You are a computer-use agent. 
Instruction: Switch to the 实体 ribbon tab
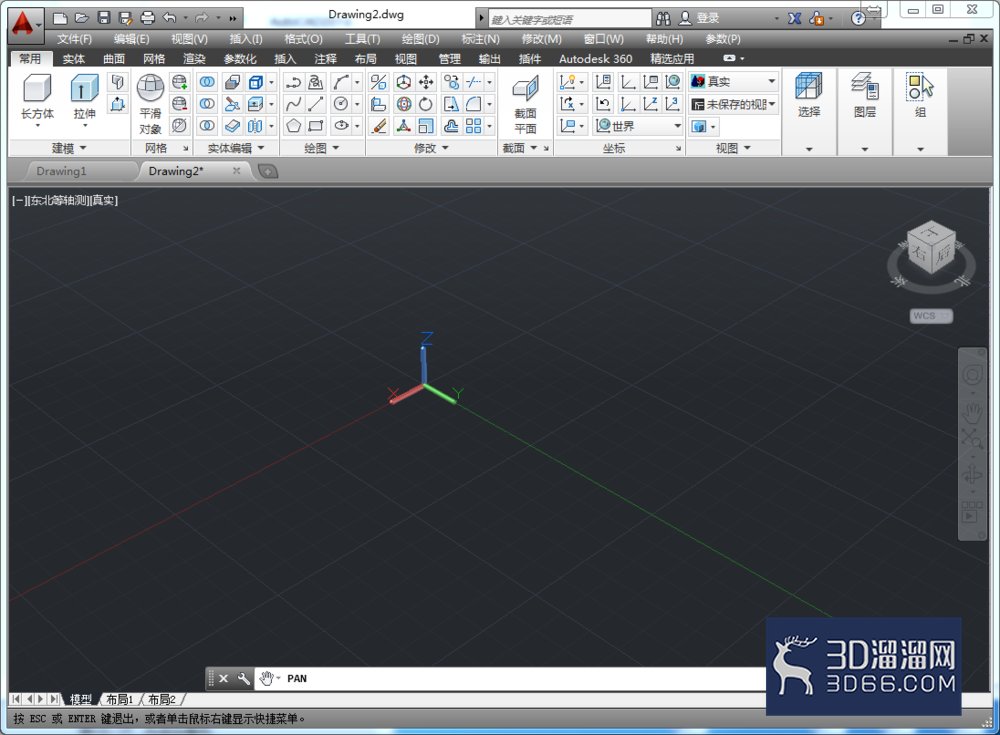[x=73, y=59]
